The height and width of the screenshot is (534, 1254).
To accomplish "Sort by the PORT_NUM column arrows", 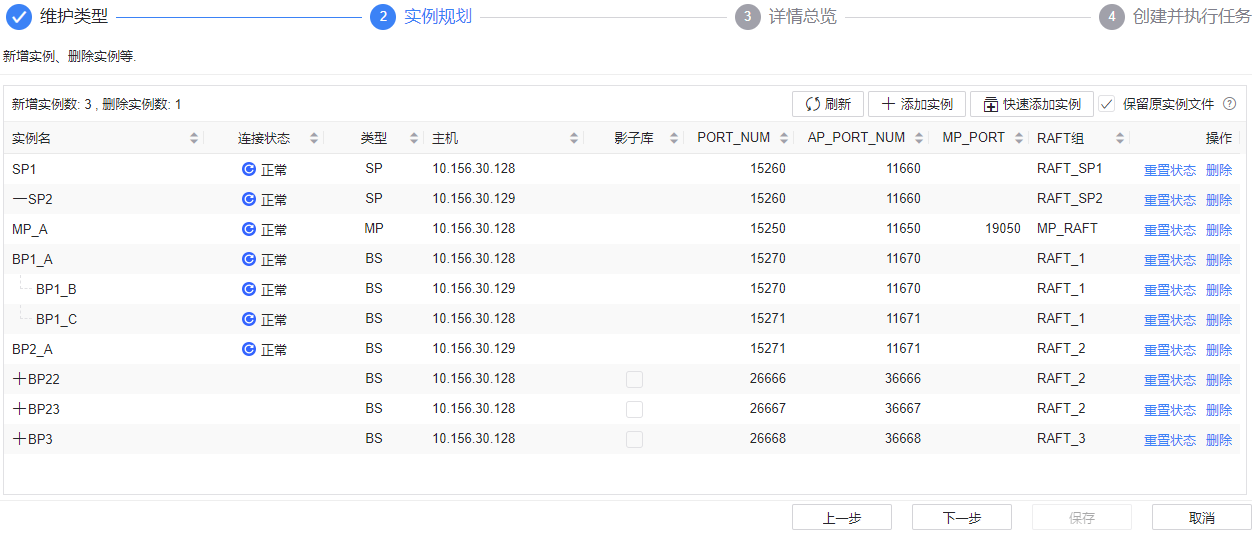I will [x=784, y=138].
